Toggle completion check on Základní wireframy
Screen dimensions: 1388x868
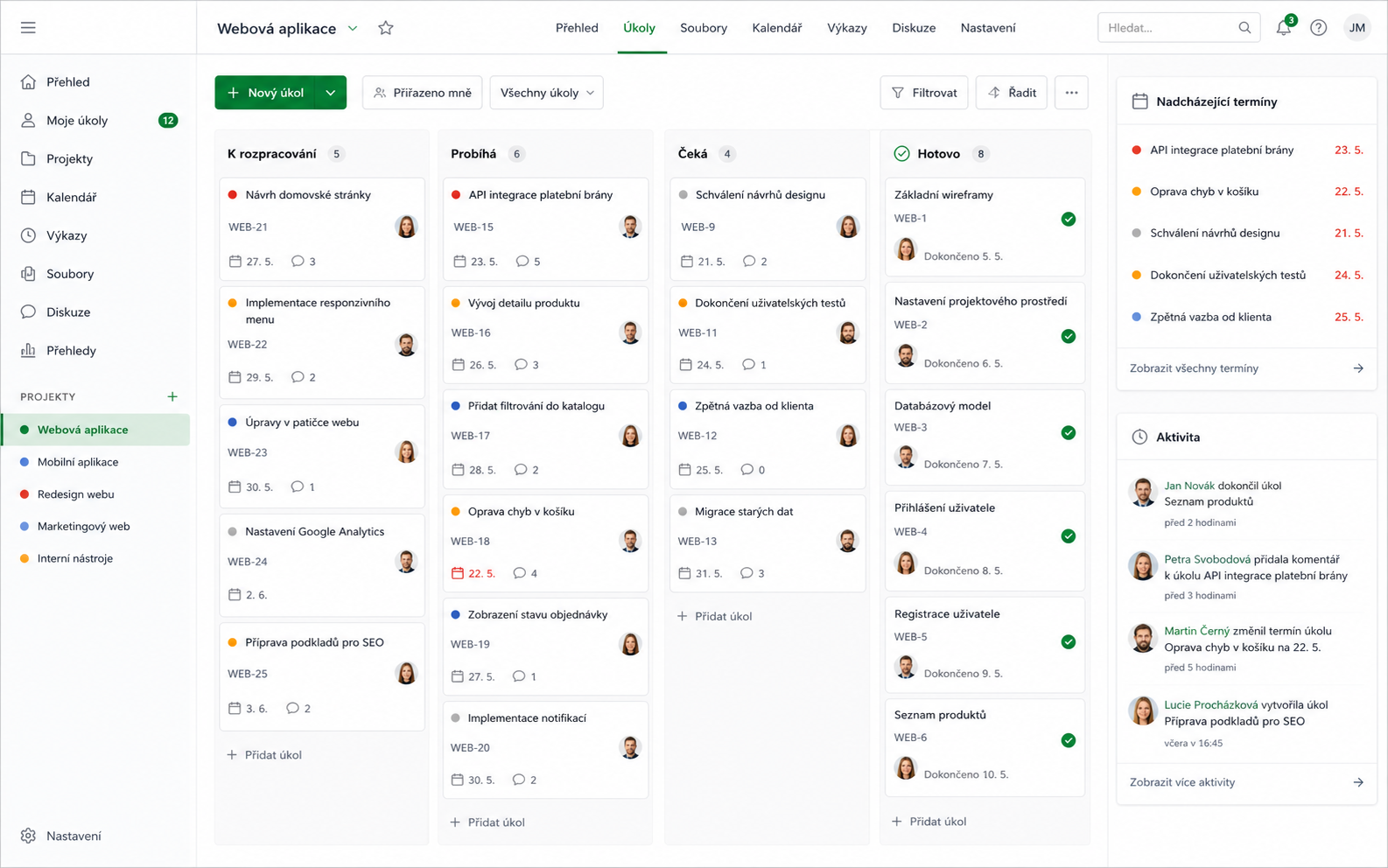pos(1069,219)
